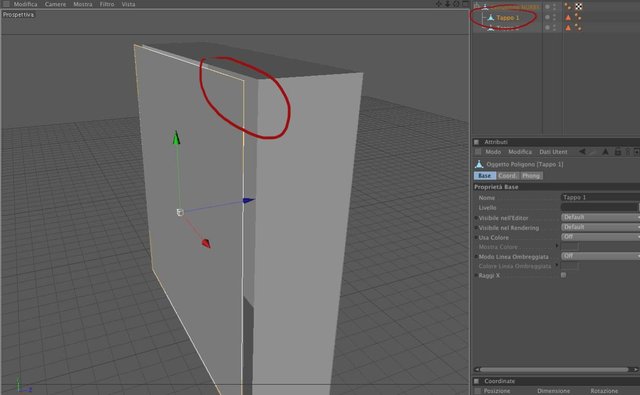Click animation dot beside Modo Linea Ombreggiata
640x395 pixels.
tap(476, 257)
